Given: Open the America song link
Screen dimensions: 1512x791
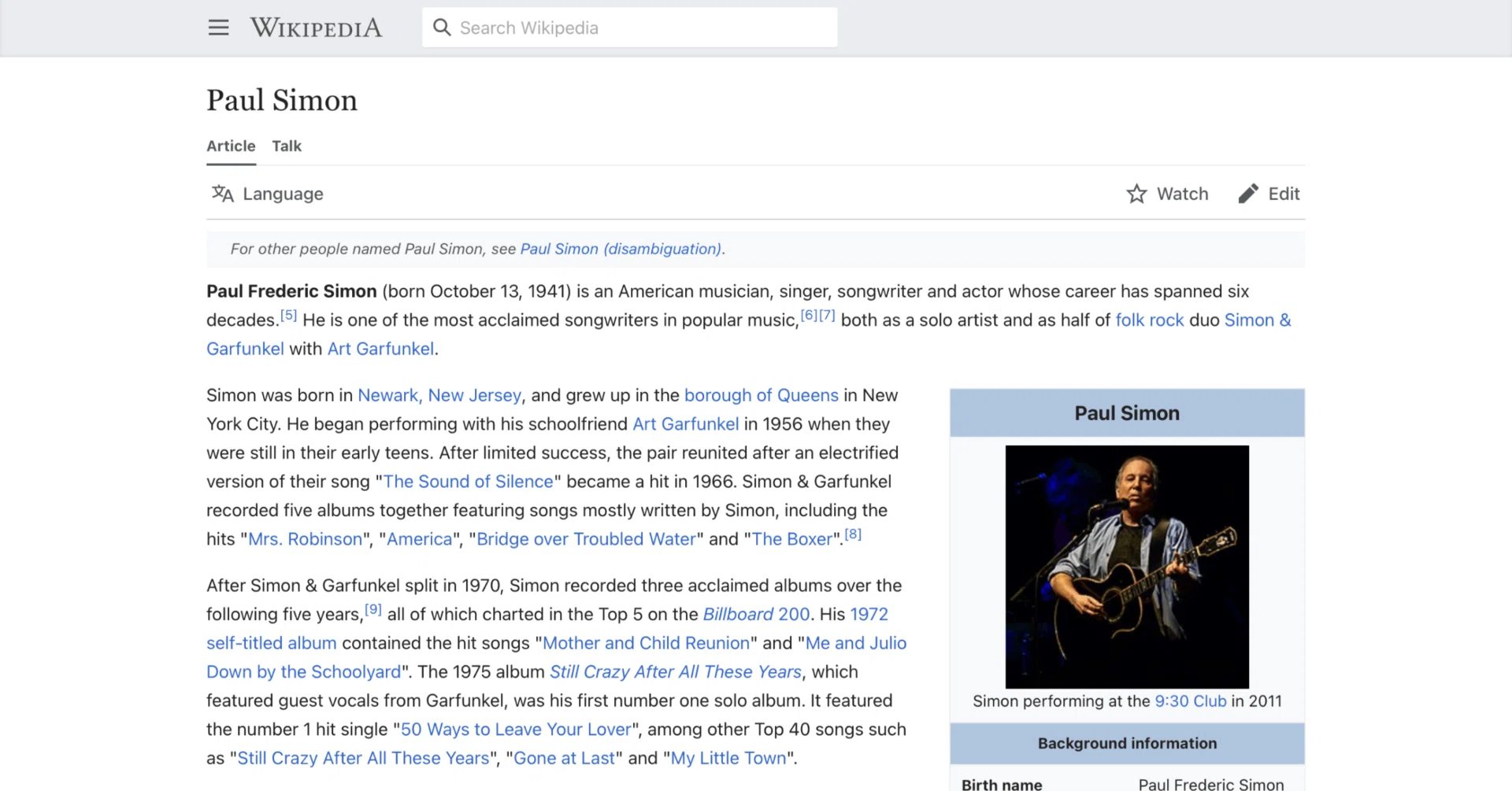Looking at the screenshot, I should coord(420,539).
